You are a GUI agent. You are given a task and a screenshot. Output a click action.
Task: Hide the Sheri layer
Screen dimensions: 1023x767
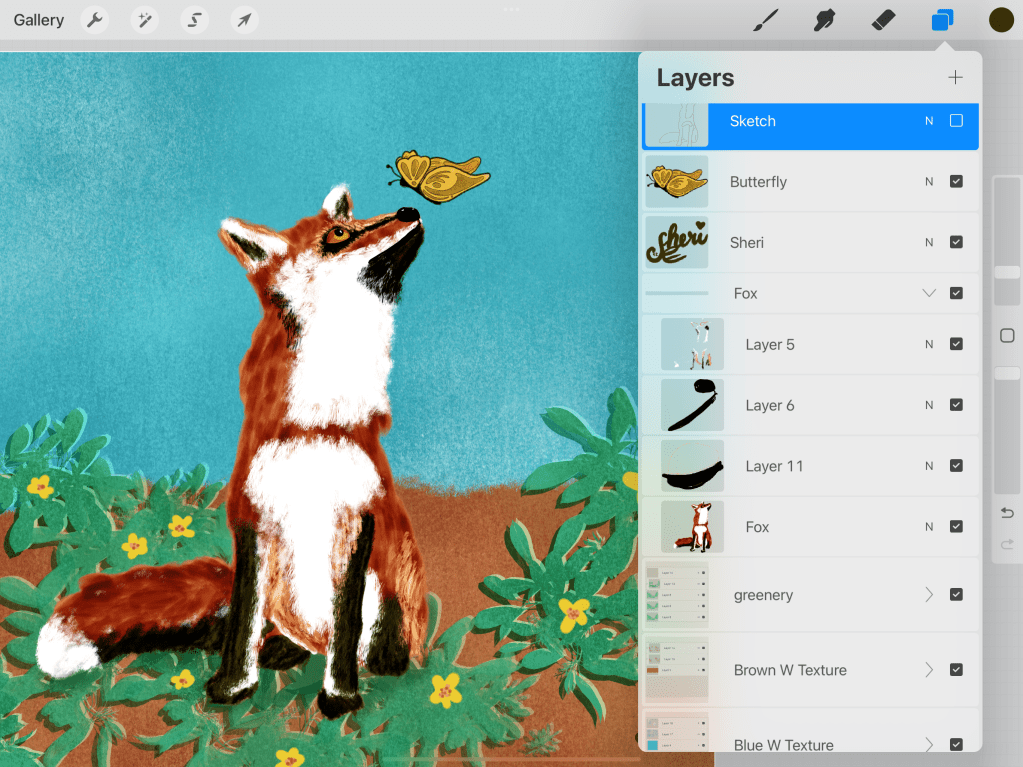point(956,242)
